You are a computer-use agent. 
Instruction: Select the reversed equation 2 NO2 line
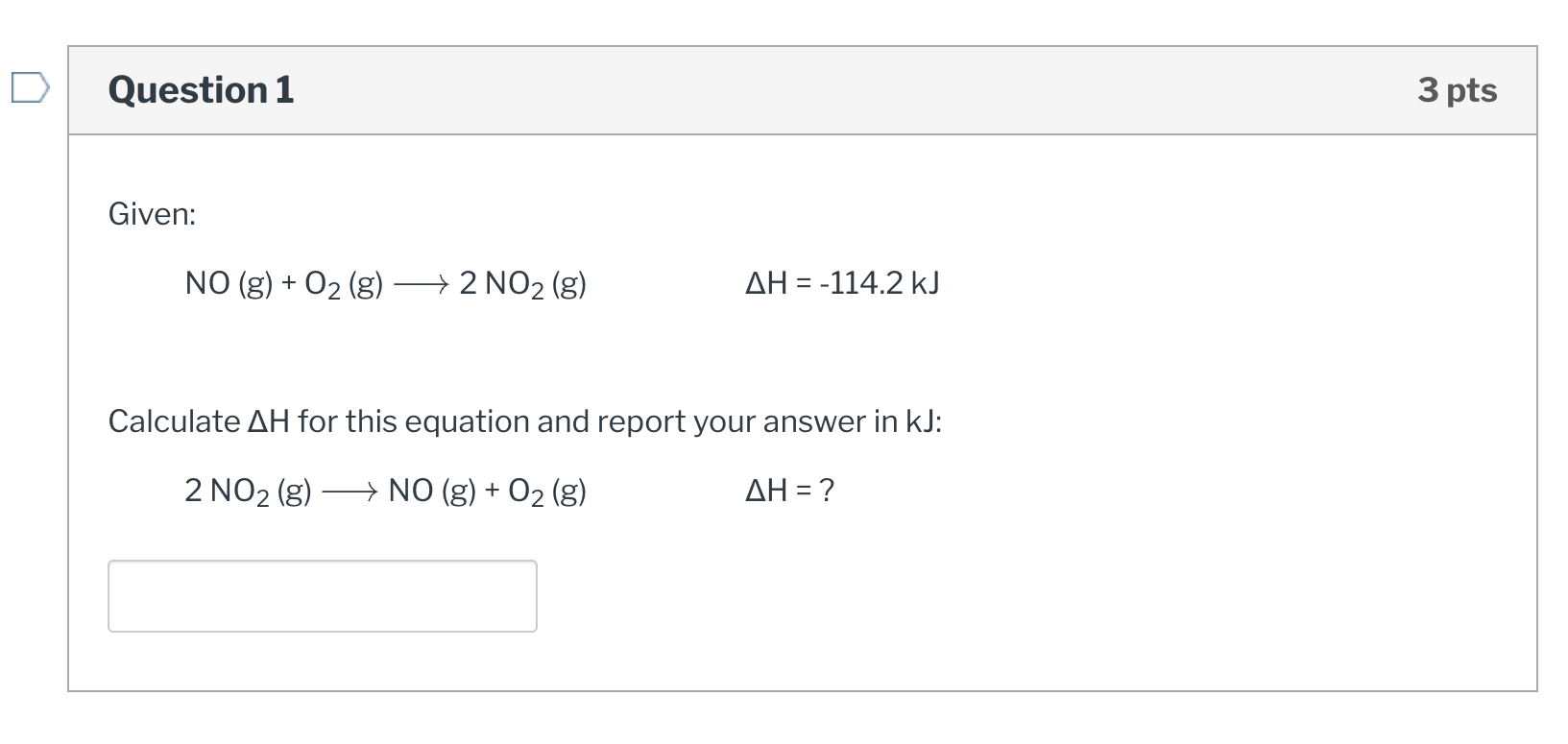(384, 492)
